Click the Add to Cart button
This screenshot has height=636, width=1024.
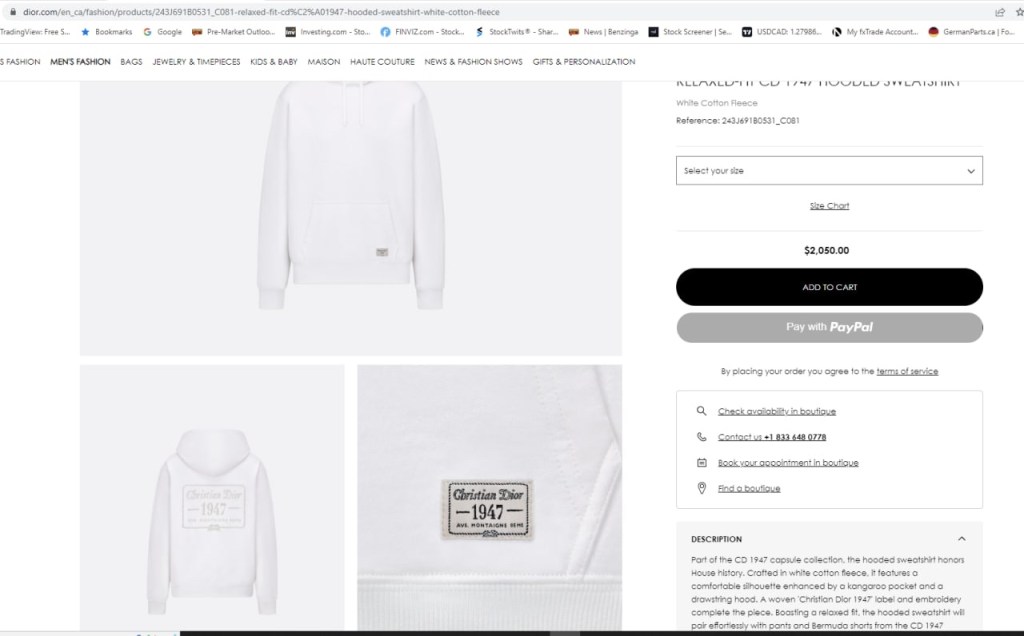829,287
